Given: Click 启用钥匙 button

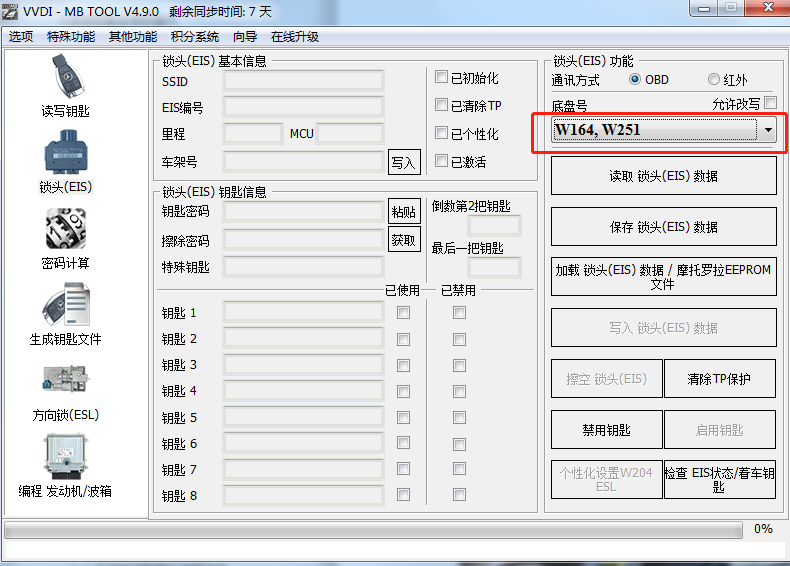Looking at the screenshot, I should coord(719,430).
